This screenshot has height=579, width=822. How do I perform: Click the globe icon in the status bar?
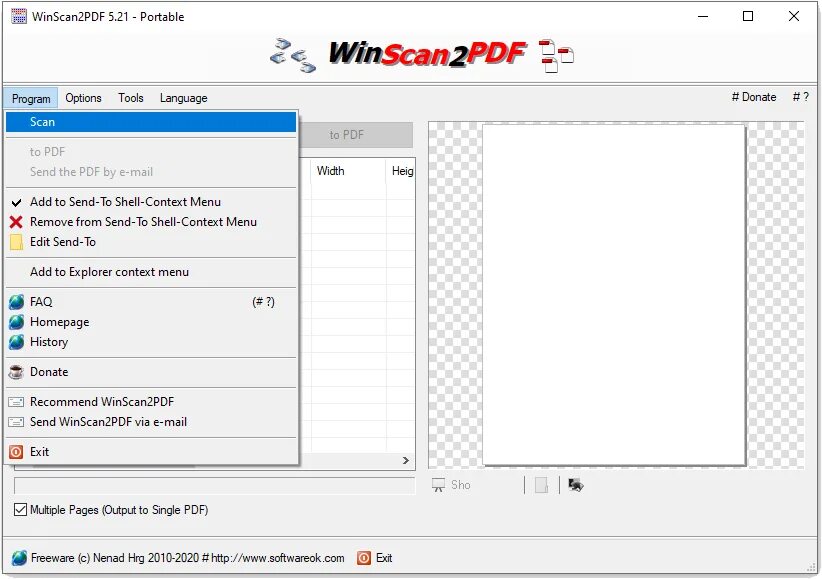[19, 557]
